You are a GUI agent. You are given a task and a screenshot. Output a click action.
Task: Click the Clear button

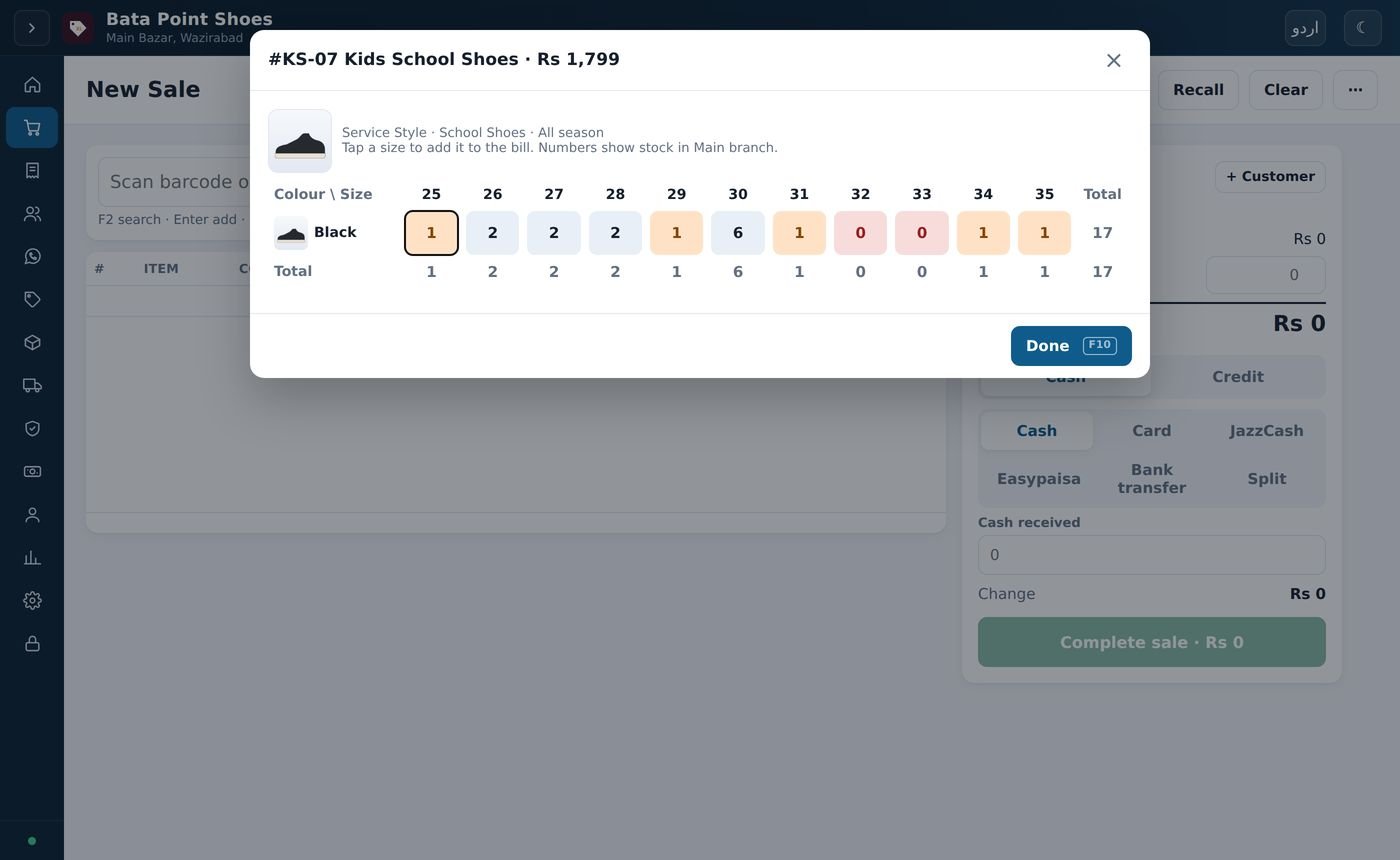click(x=1285, y=90)
